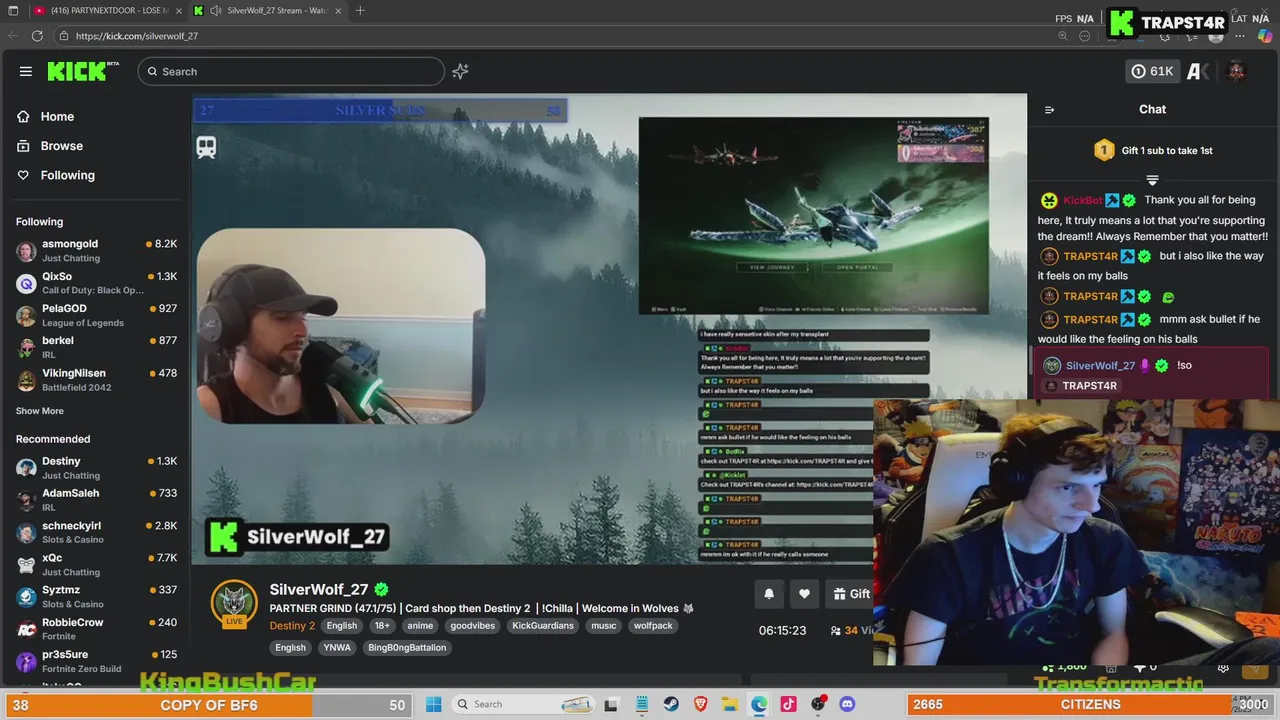Viewport: 1280px width, 720px height.
Task: Select the YNWA tag
Action: [337, 648]
